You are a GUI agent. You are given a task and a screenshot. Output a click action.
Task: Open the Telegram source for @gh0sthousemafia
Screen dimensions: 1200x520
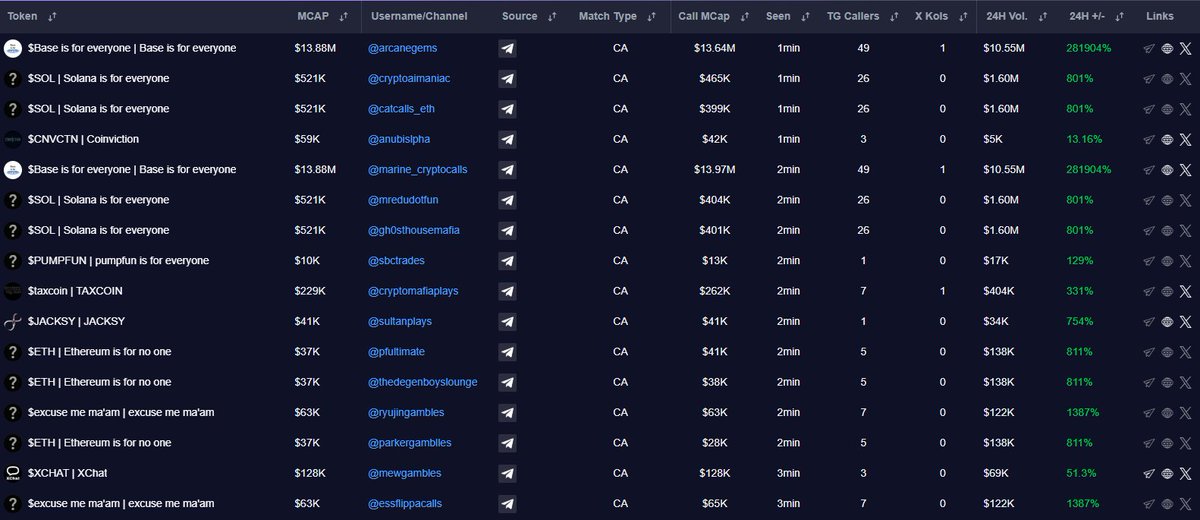click(x=507, y=230)
